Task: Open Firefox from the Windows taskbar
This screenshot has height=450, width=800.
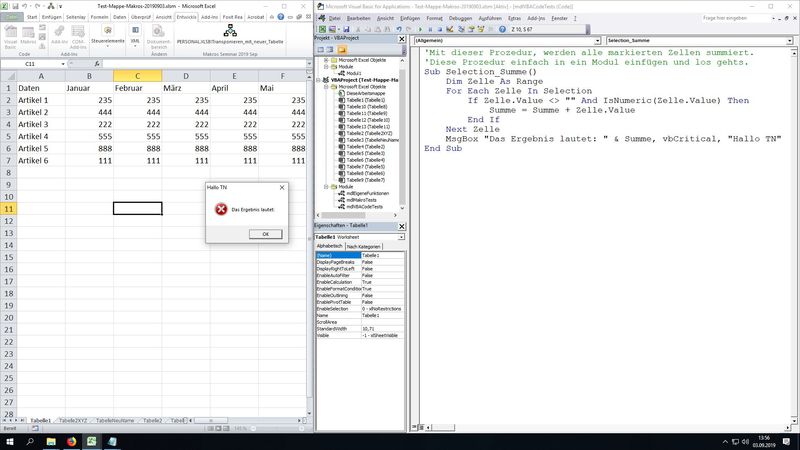Action: pyautogui.click(x=71, y=441)
